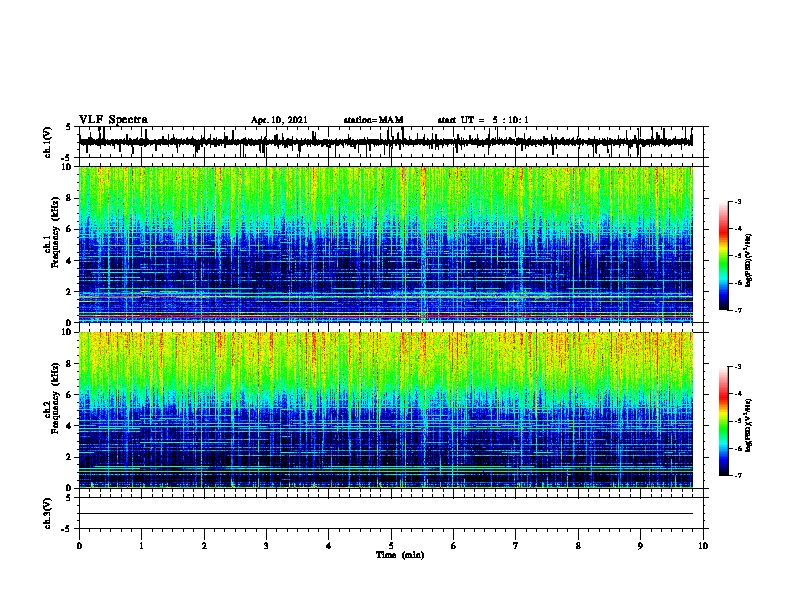Click the "ch.2 Frequency (kHz)" axis label
Image resolution: width=792 pixels, height=612 pixels.
(52, 398)
